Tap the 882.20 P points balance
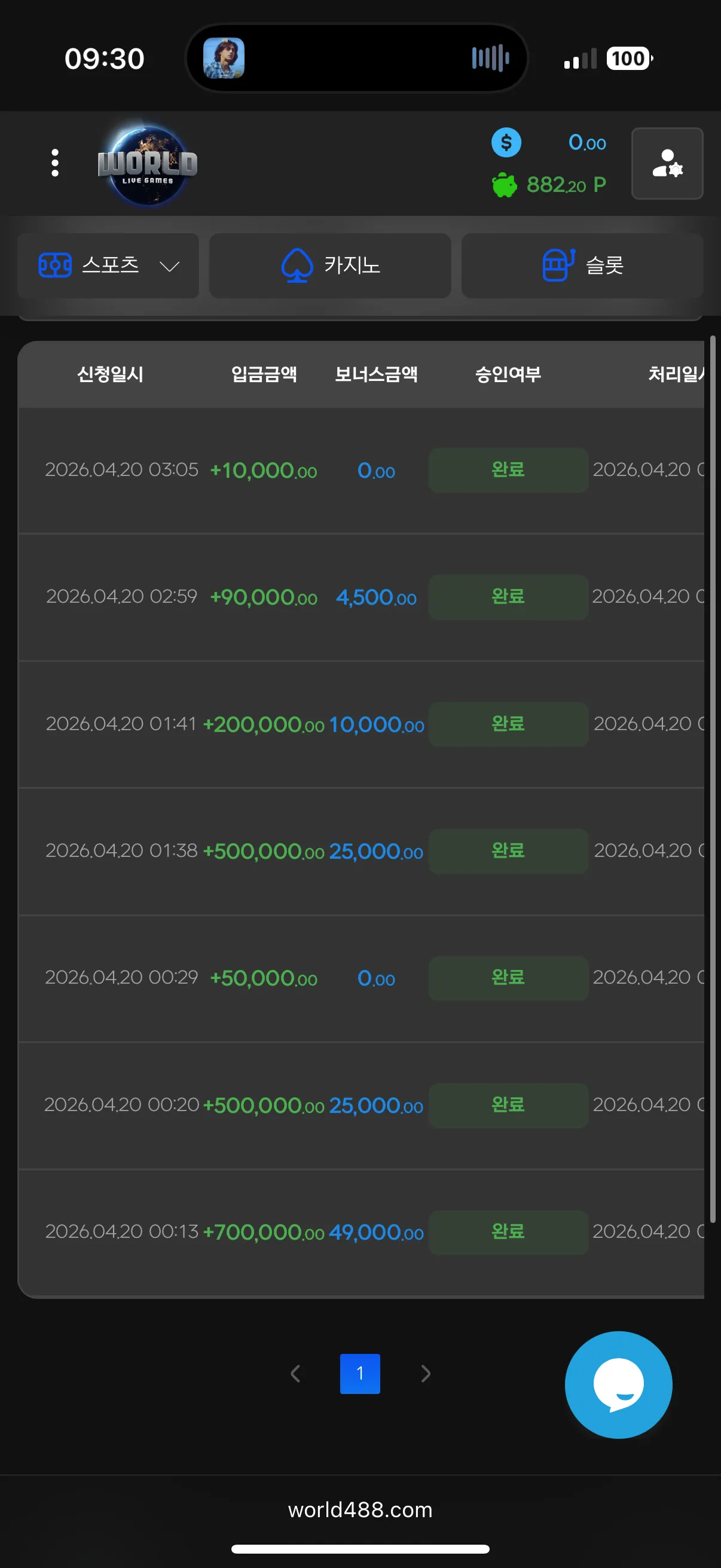721x1568 pixels. [x=566, y=184]
